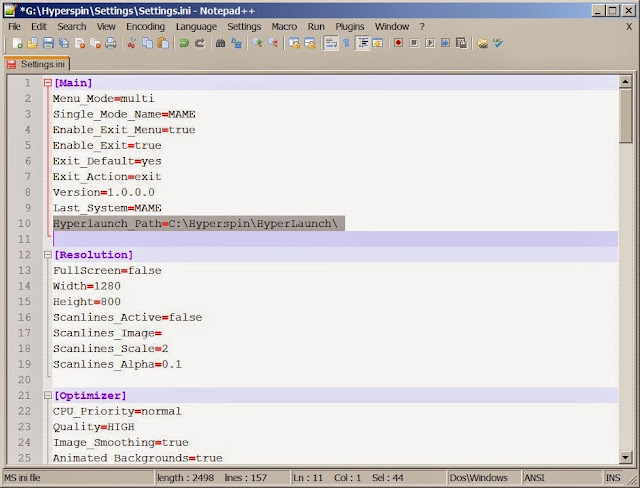The width and height of the screenshot is (640, 488).
Task: Cut selection with the scissors icon
Action: [131, 43]
